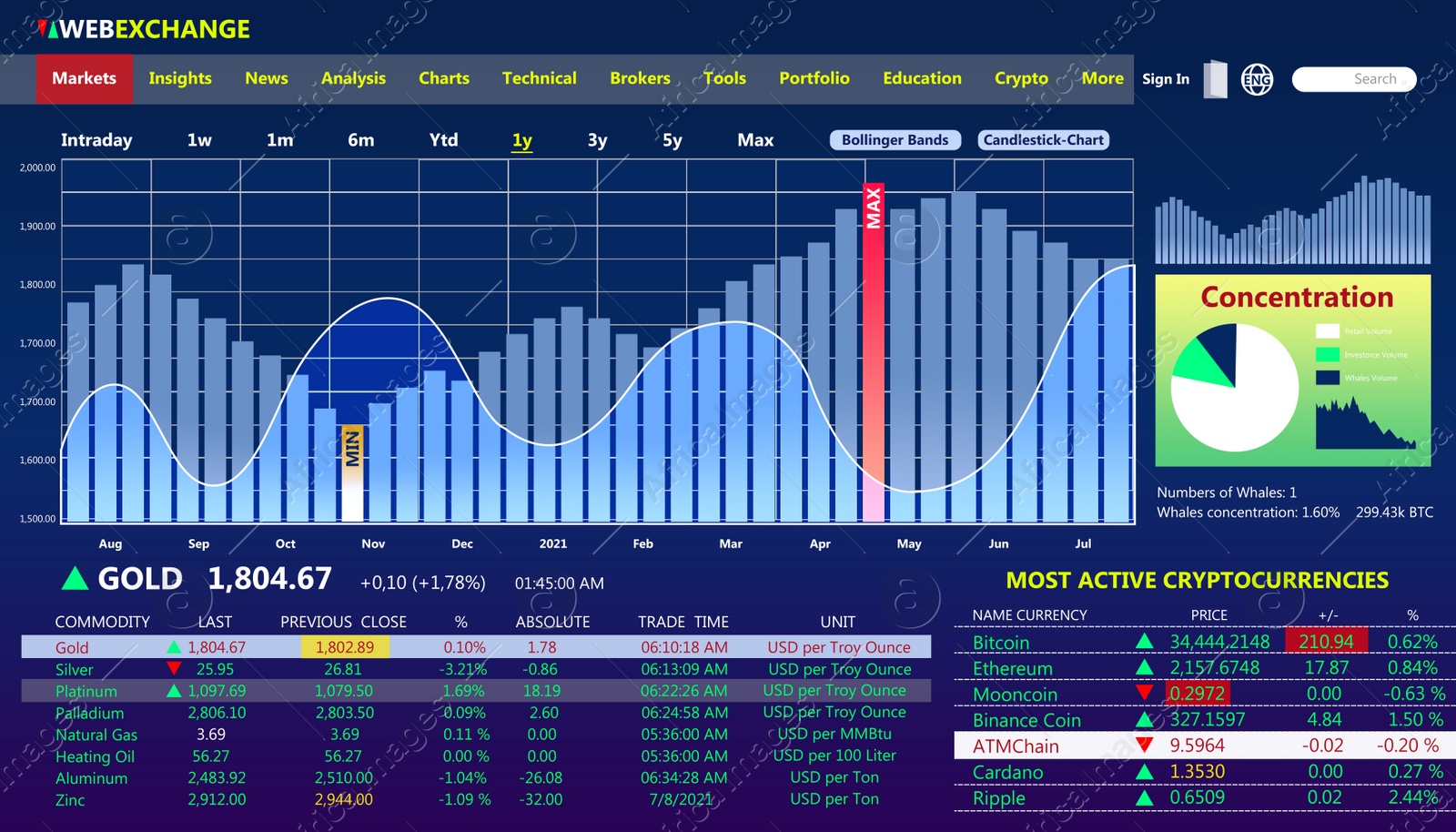Click the red down arrow in Silver row

click(173, 668)
